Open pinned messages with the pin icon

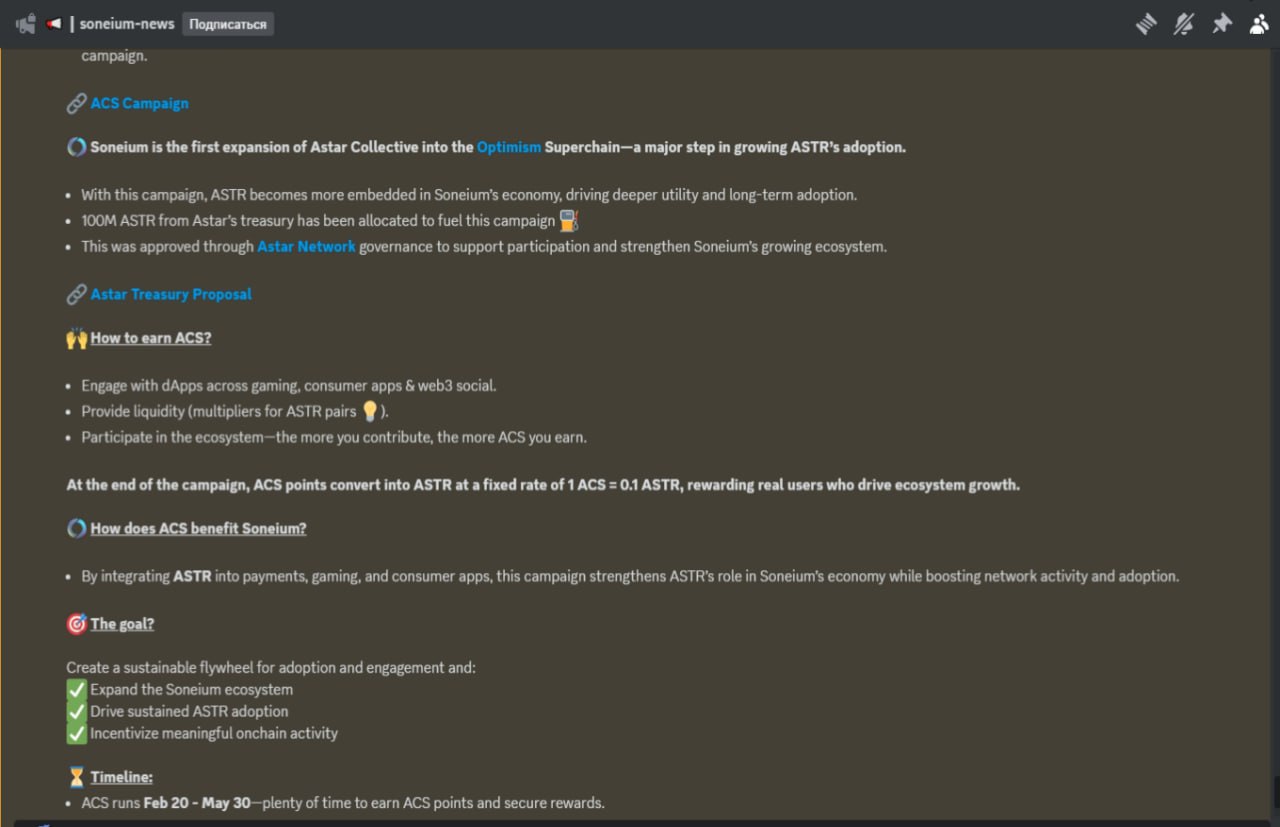[x=1222, y=24]
